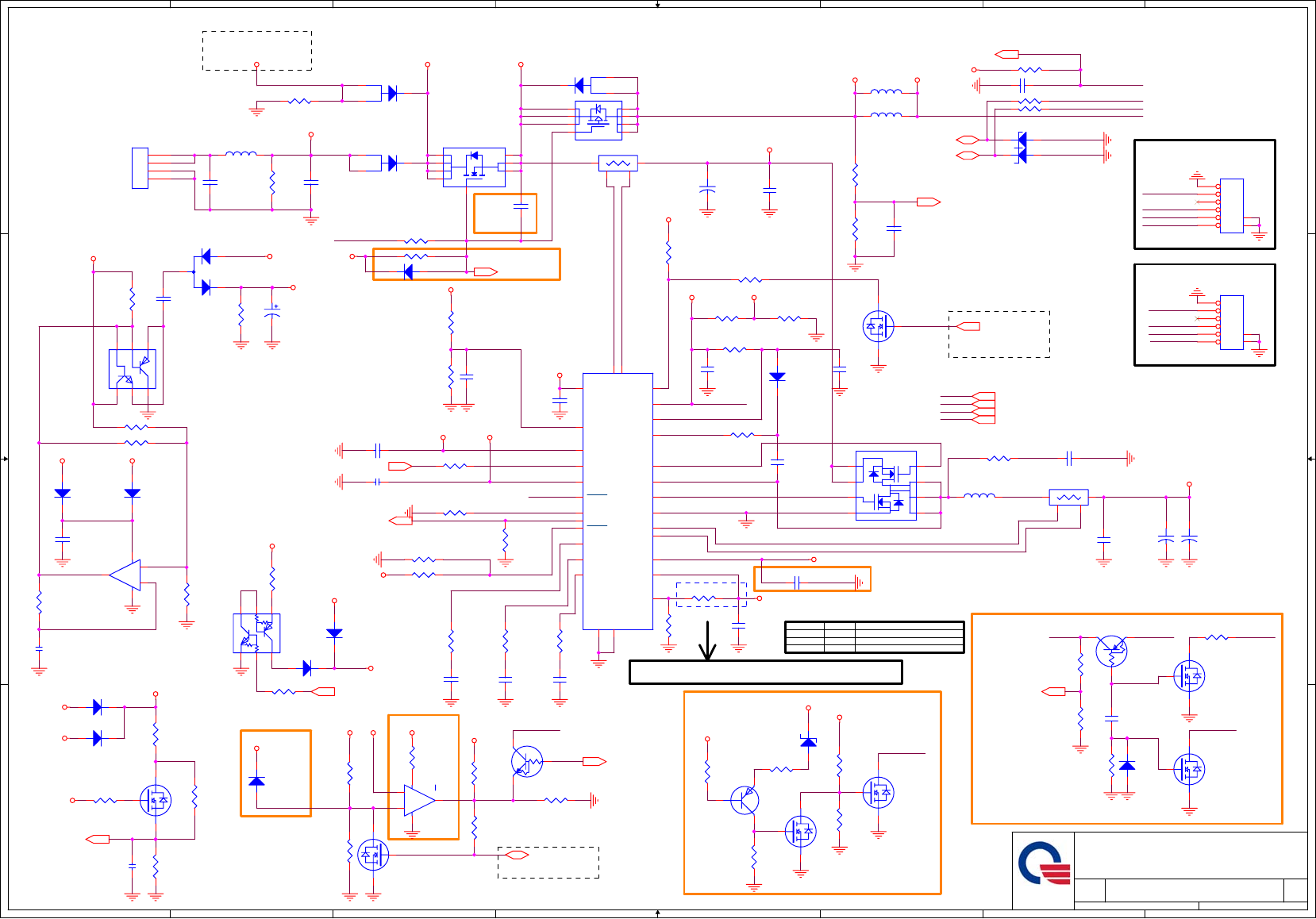Viewport: 1316px width, 919px height.
Task: Select the blue diode inside the wide orange box
Action: tap(408, 272)
